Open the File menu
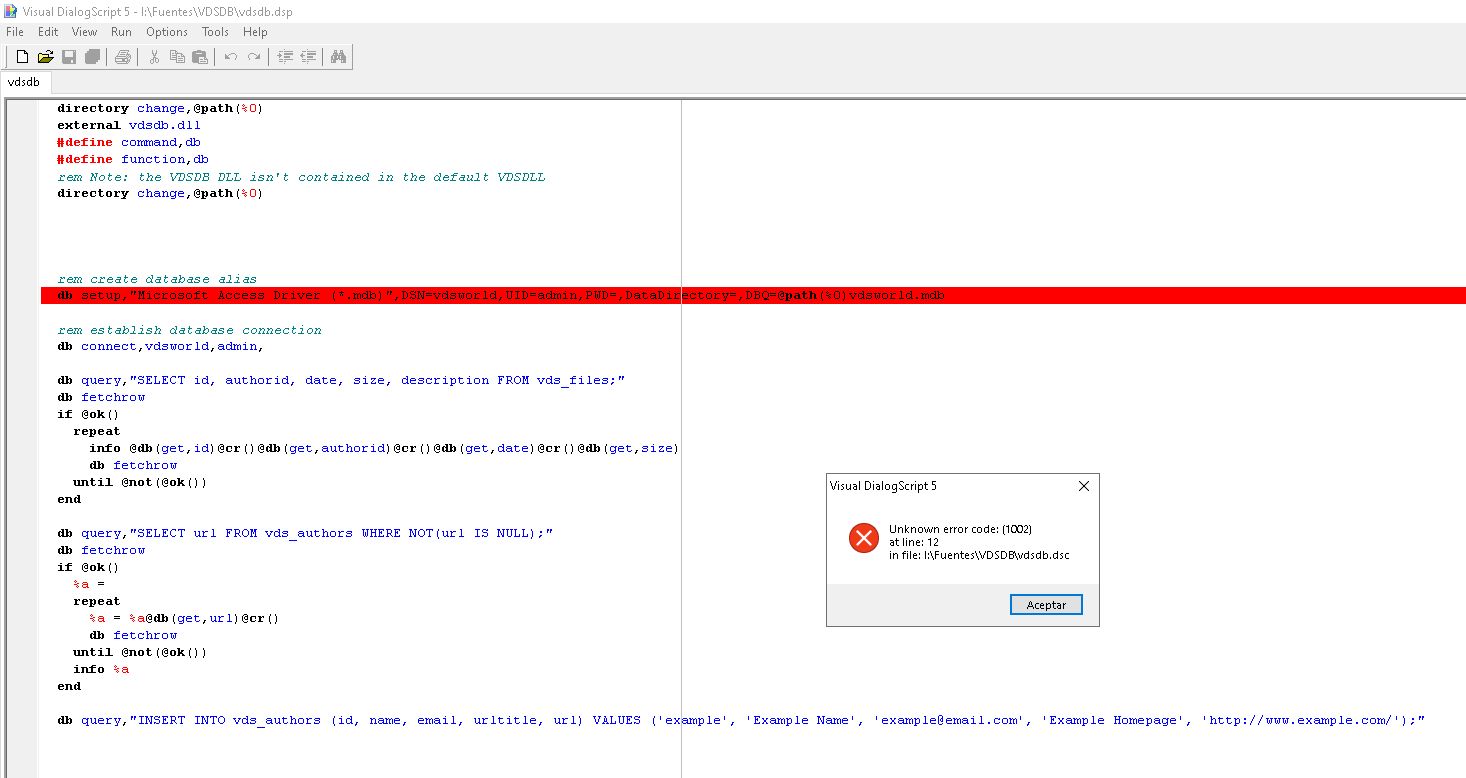 point(14,32)
